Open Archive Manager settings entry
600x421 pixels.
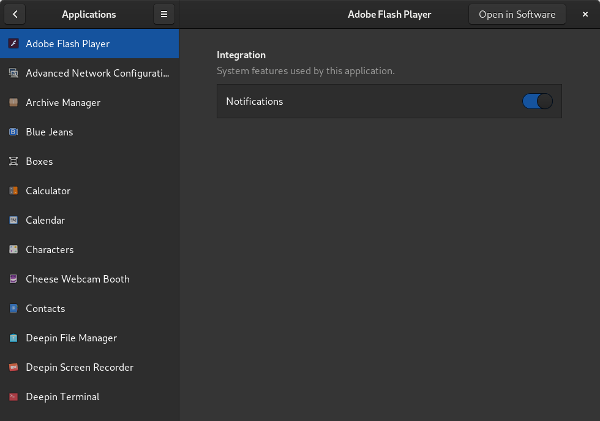tap(90, 103)
